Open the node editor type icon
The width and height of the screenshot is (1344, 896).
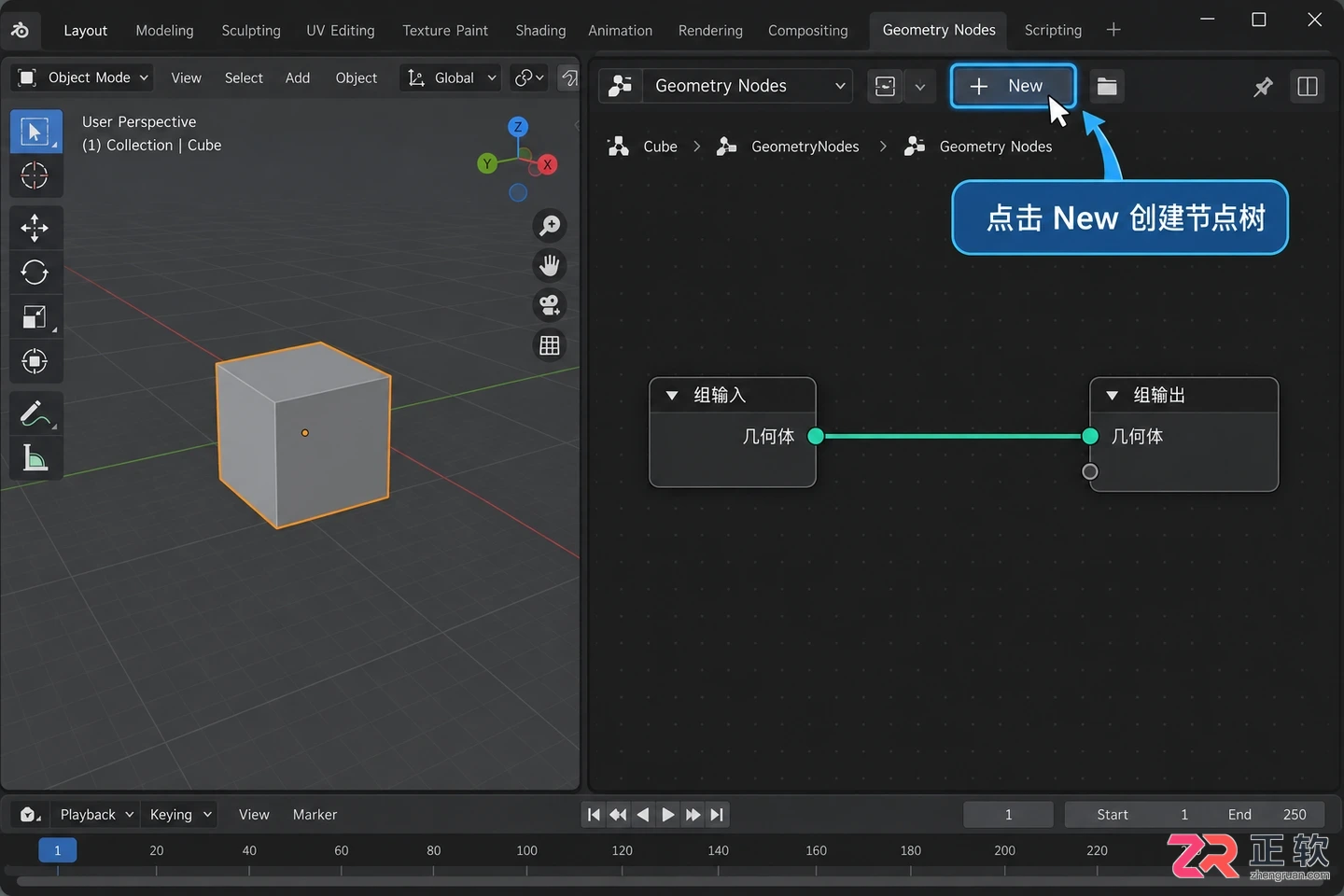621,86
